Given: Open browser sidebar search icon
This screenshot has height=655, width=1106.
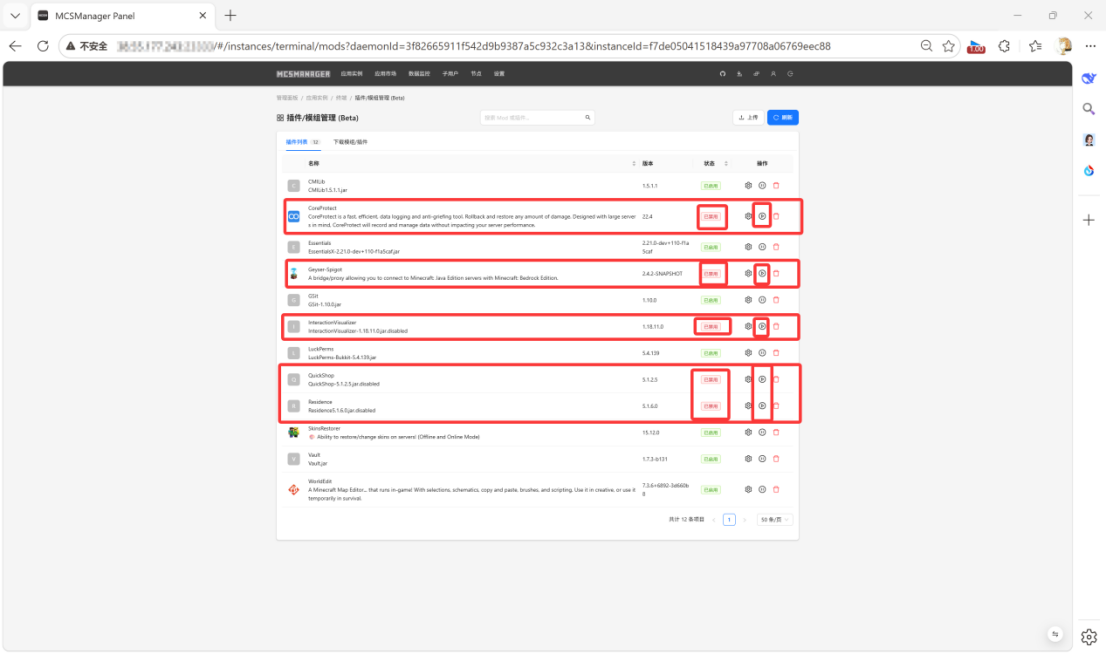Looking at the screenshot, I should click(1089, 109).
